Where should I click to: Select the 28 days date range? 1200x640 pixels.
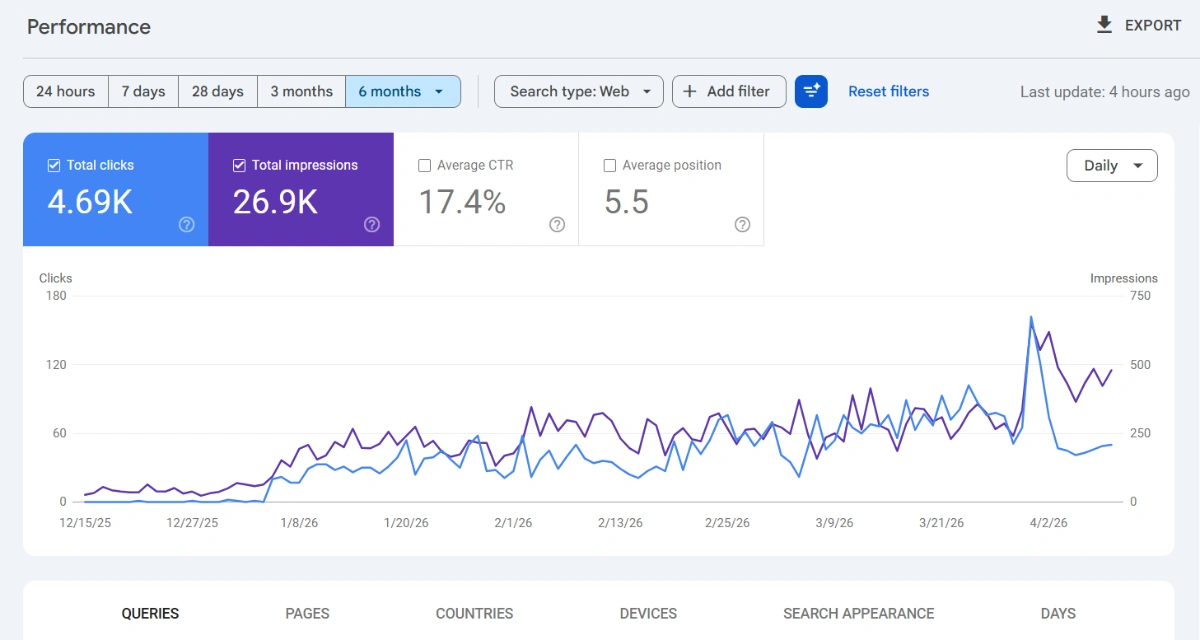click(x=217, y=91)
